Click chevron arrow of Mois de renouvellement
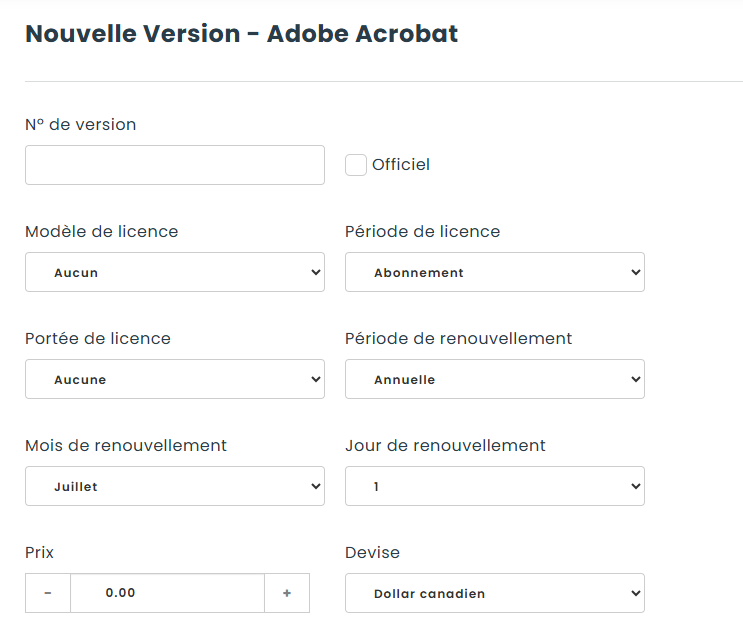The height and width of the screenshot is (626, 743). [x=316, y=486]
